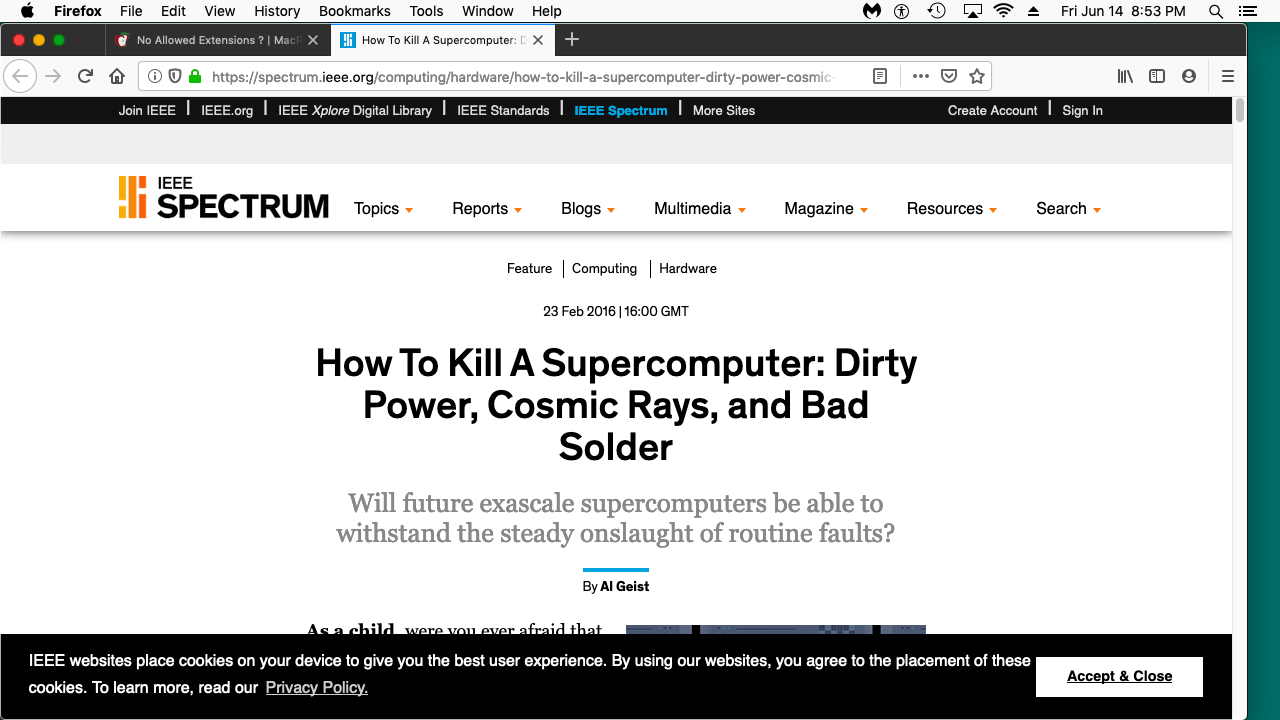This screenshot has width=1280, height=720.
Task: Expand the Blogs dropdown menu
Action: [x=588, y=209]
